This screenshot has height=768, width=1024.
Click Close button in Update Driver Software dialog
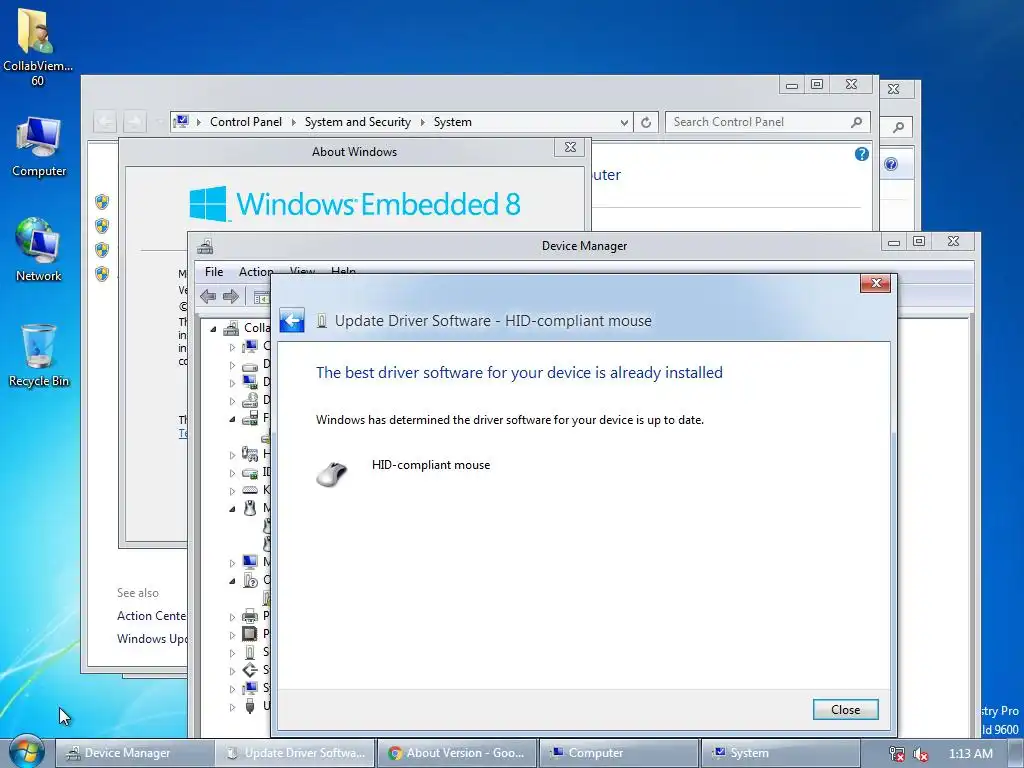pos(845,710)
